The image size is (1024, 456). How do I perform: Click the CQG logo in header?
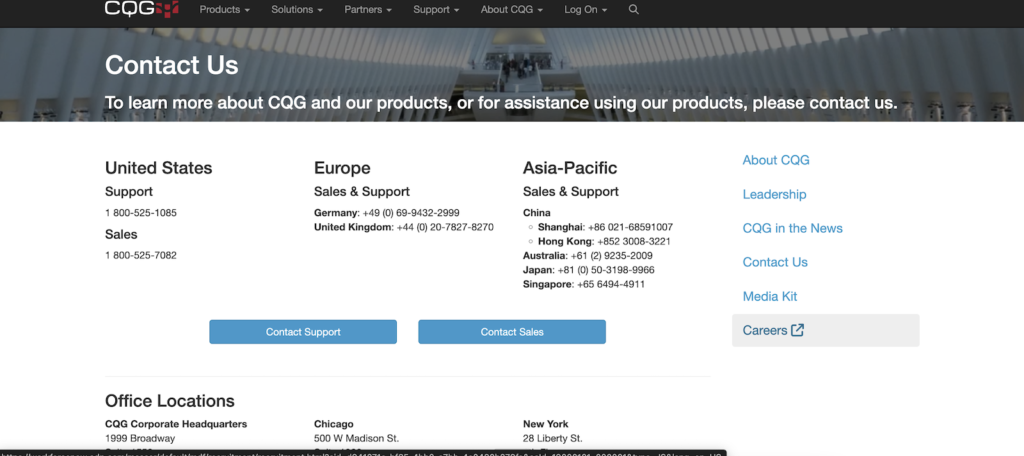coord(141,10)
